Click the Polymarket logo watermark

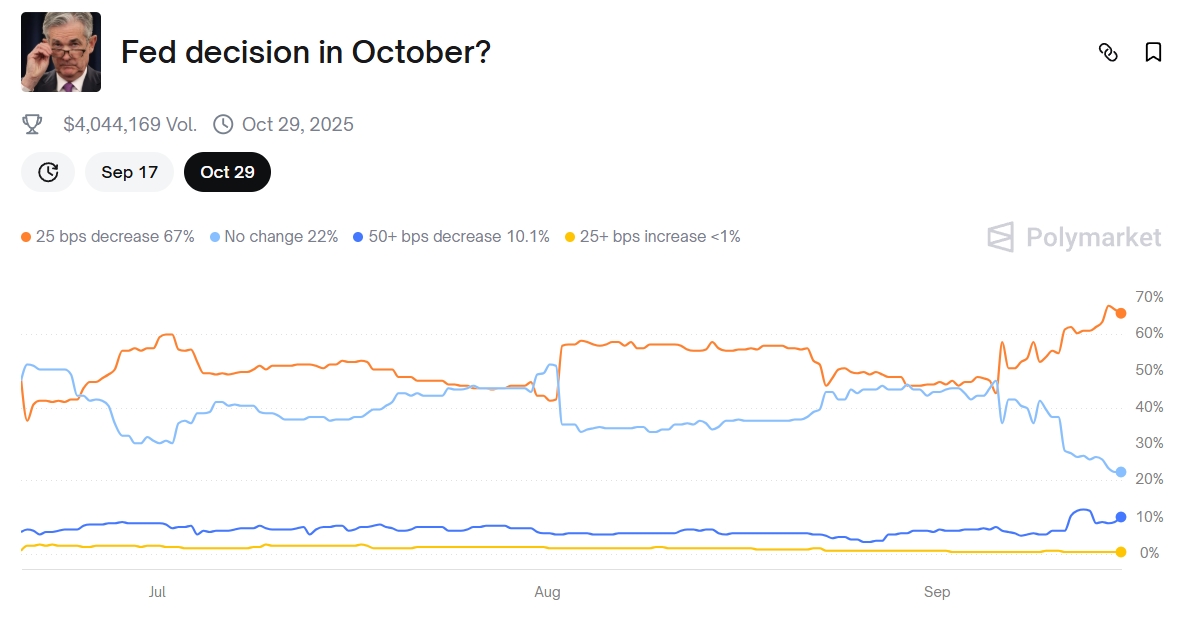(x=1074, y=237)
